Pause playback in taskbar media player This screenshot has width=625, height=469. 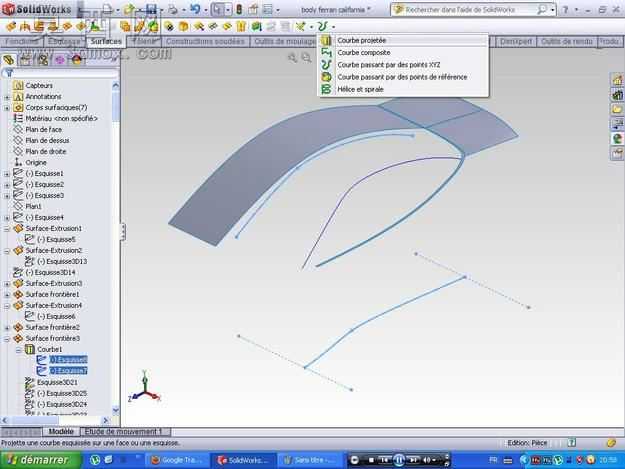(x=399, y=460)
